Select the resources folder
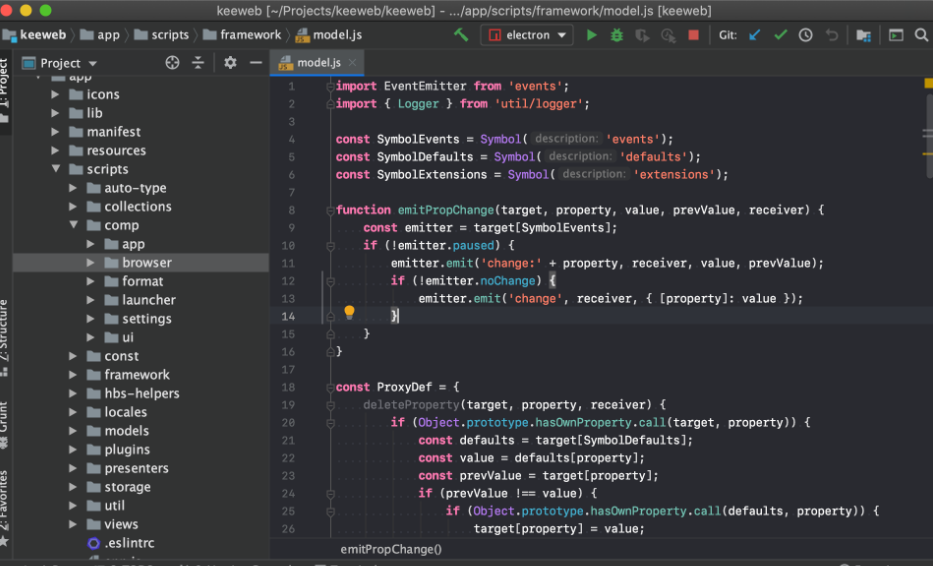 [x=116, y=151]
